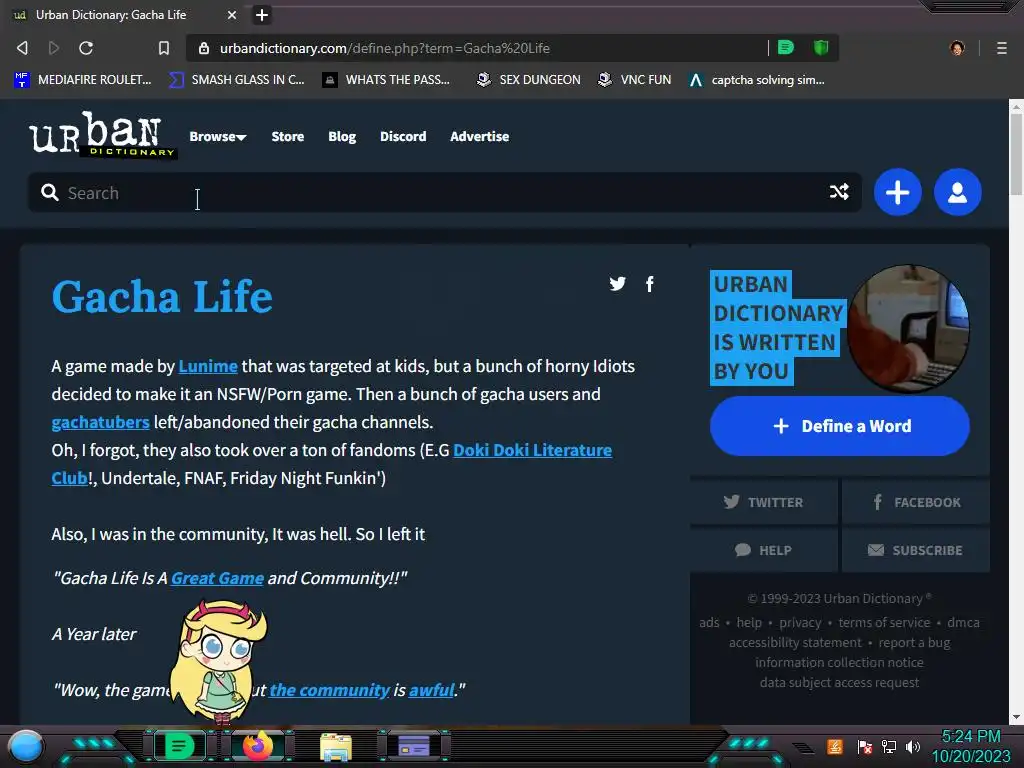Click the volume speaker tray icon
Screen dimensions: 1024x768
coord(913,746)
